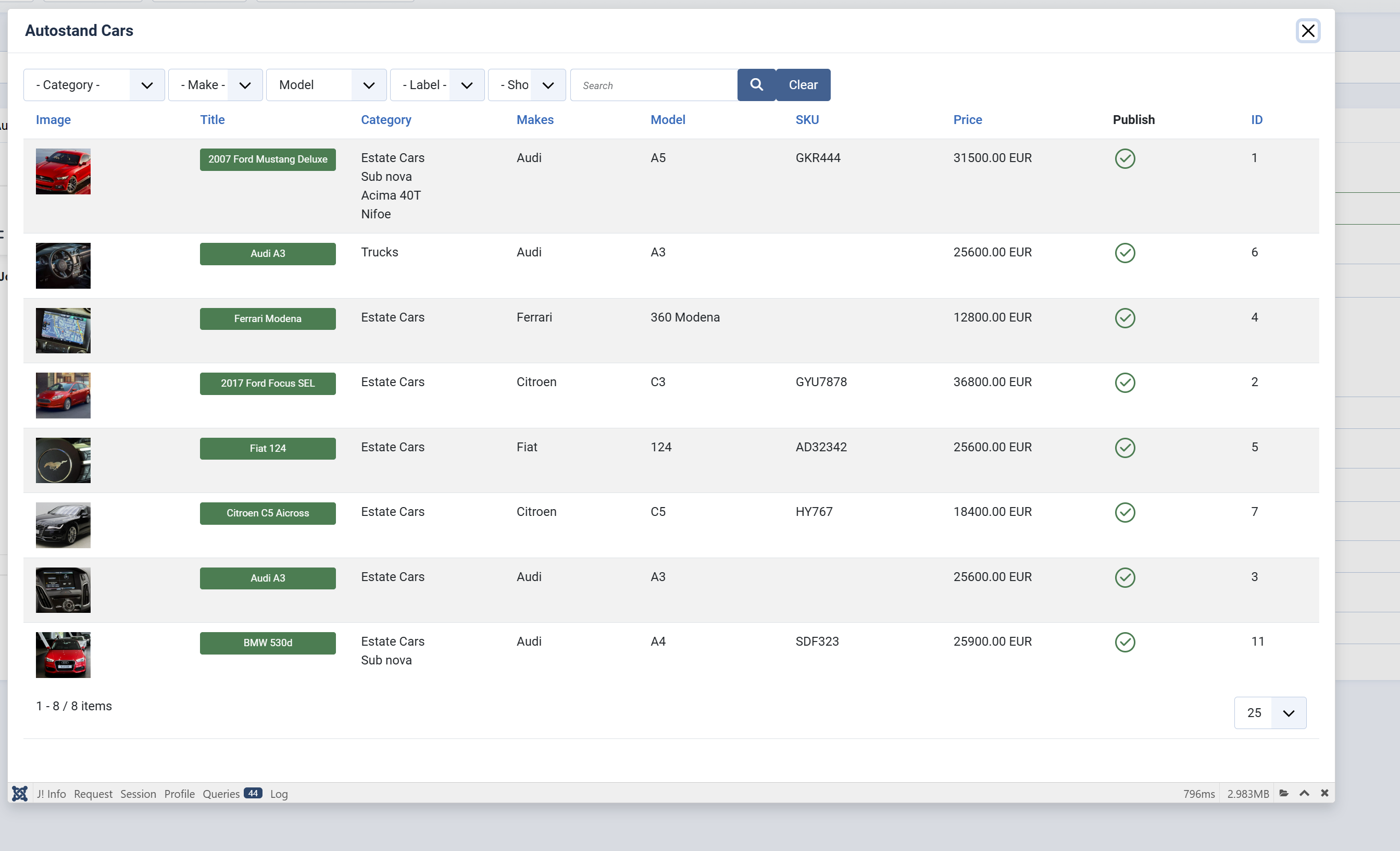Screen dimensions: 1400x851
Task: Close the debug bar with x icon
Action: click(1324, 793)
